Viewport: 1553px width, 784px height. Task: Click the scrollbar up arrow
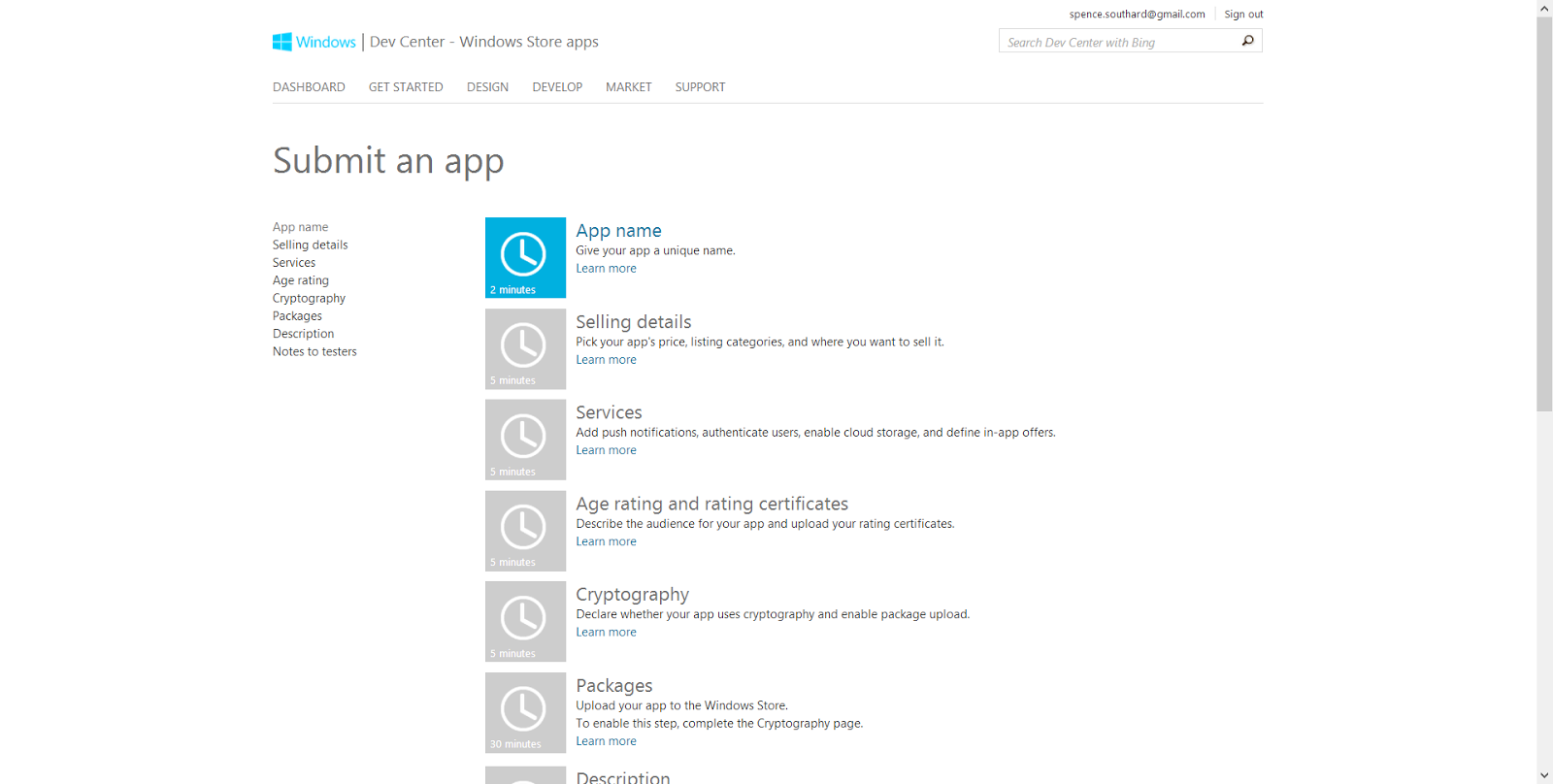point(1544,8)
